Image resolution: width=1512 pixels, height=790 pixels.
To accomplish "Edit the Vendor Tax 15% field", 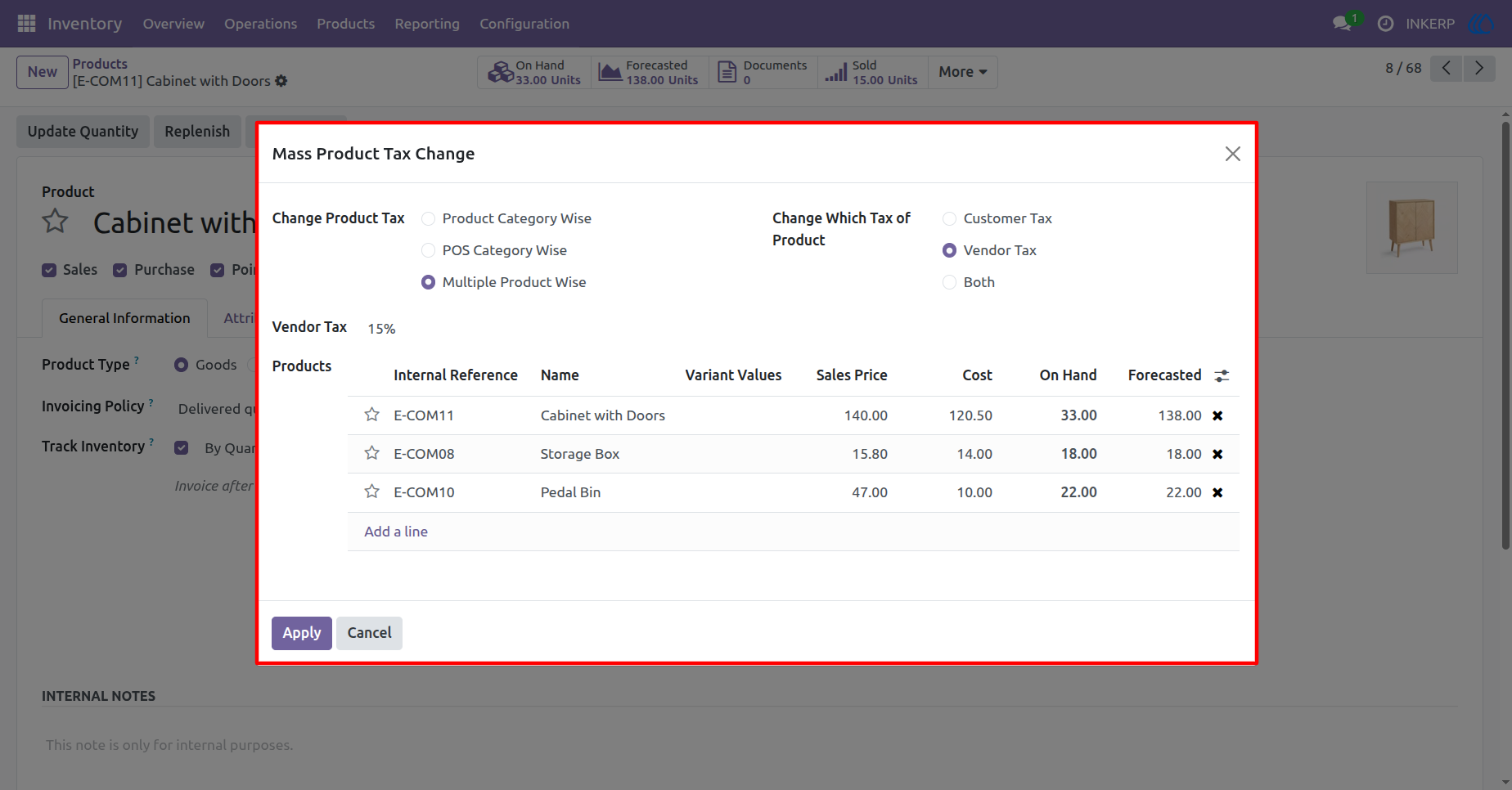I will point(381,329).
